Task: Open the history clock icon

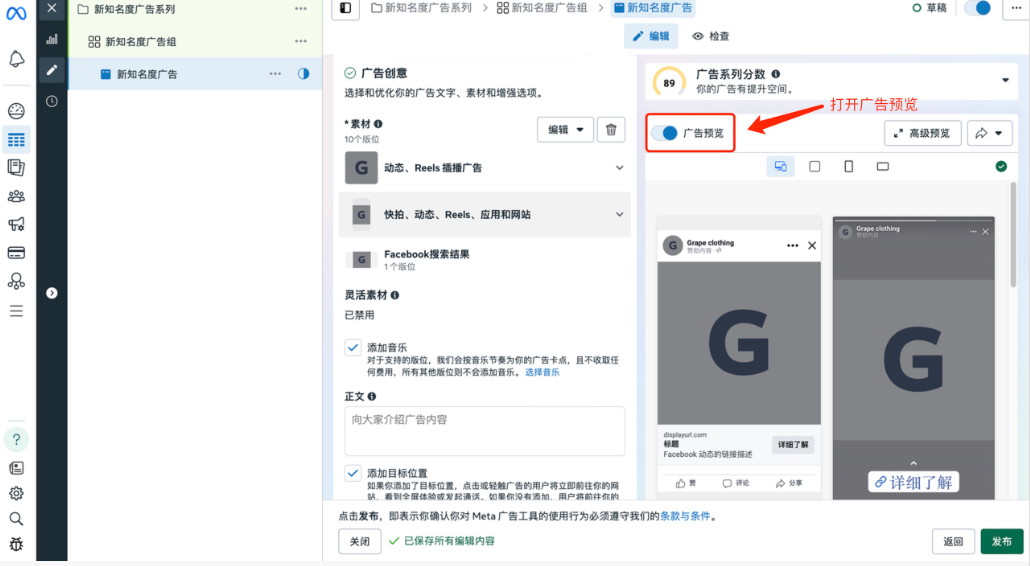Action: click(52, 101)
